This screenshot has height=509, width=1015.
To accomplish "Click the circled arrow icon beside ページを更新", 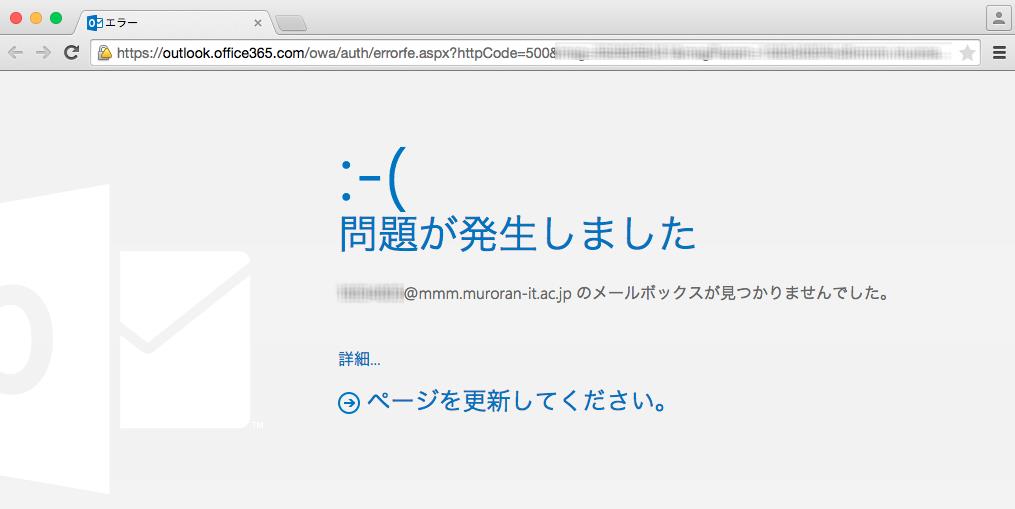I will click(x=349, y=403).
